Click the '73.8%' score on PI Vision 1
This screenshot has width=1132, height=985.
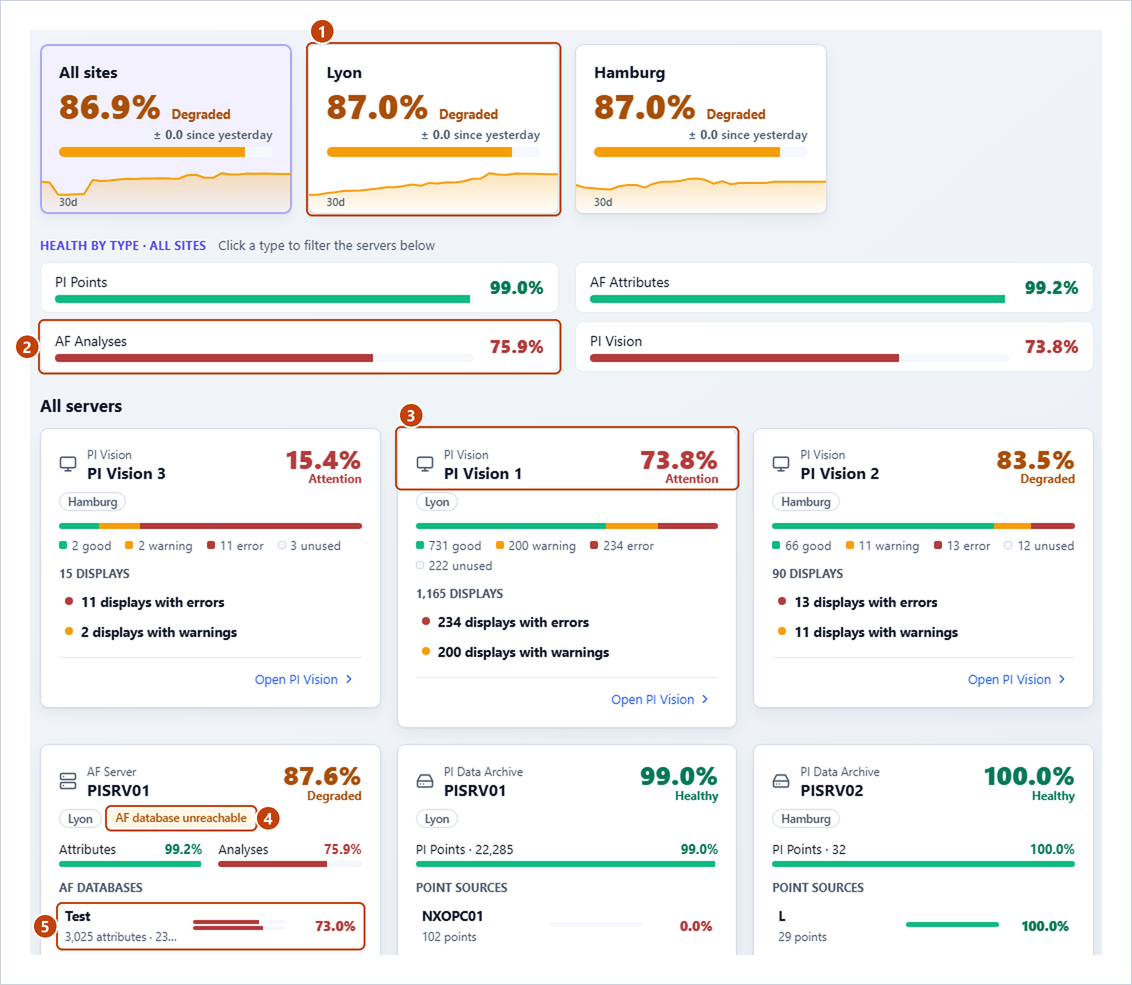tap(679, 460)
